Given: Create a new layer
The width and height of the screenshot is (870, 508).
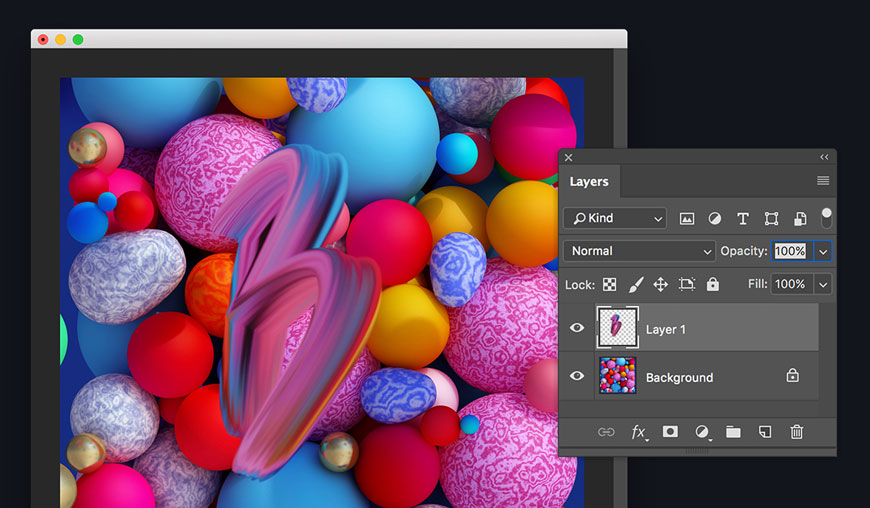Looking at the screenshot, I should coord(765,431).
